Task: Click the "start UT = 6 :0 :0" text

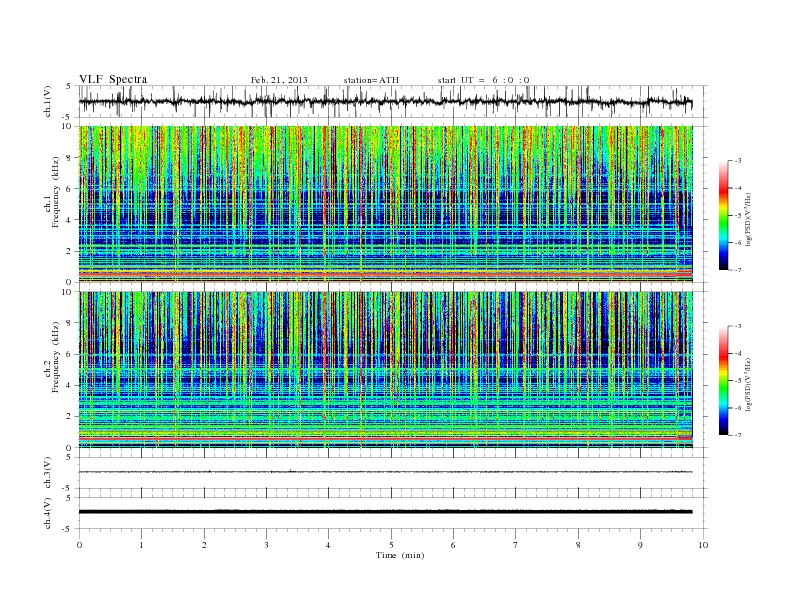Action: pos(483,80)
